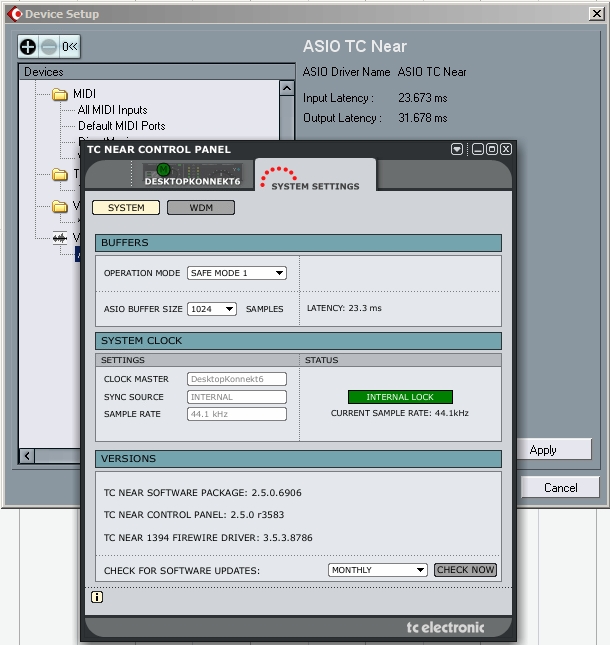This screenshot has height=645, width=610.
Task: Open the Operation Mode dropdown
Action: point(237,273)
